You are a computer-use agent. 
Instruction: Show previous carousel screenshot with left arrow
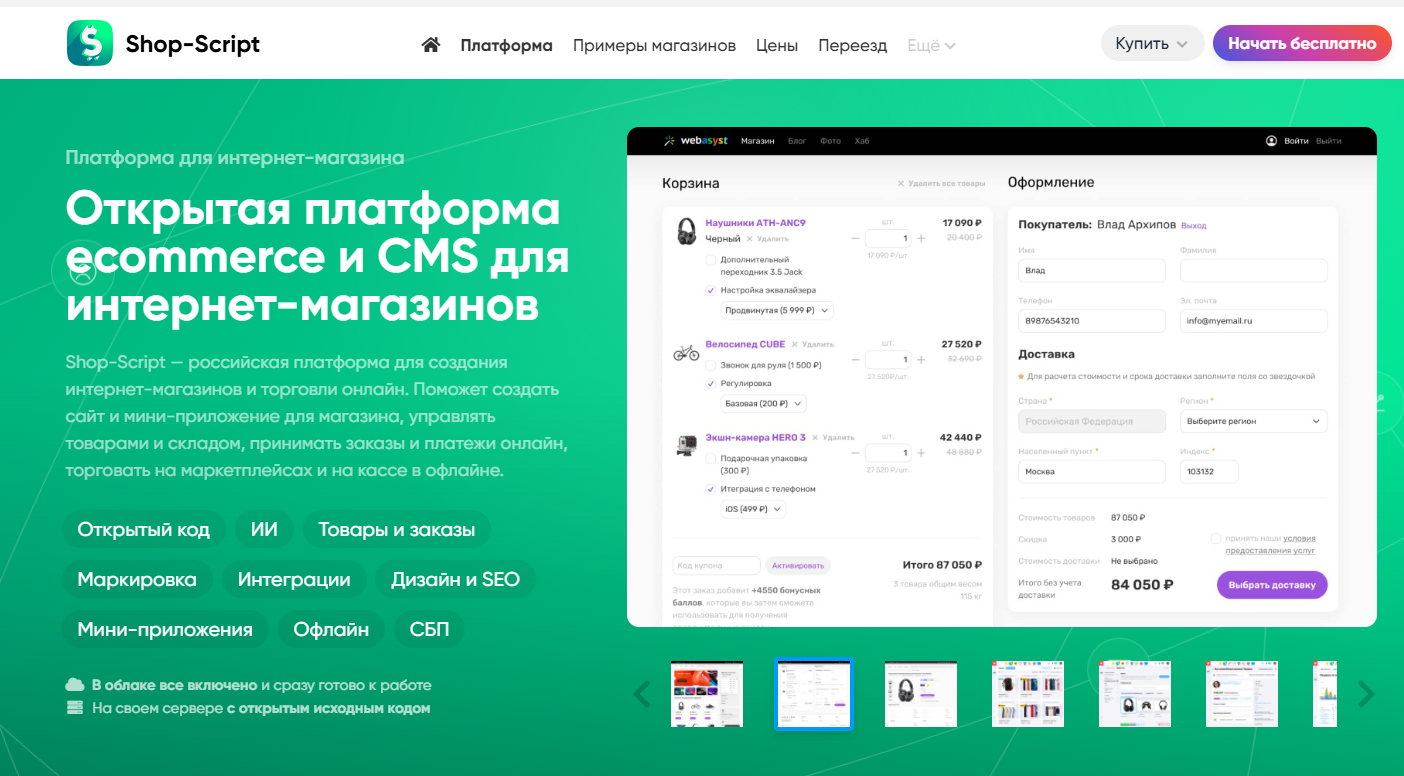click(643, 693)
